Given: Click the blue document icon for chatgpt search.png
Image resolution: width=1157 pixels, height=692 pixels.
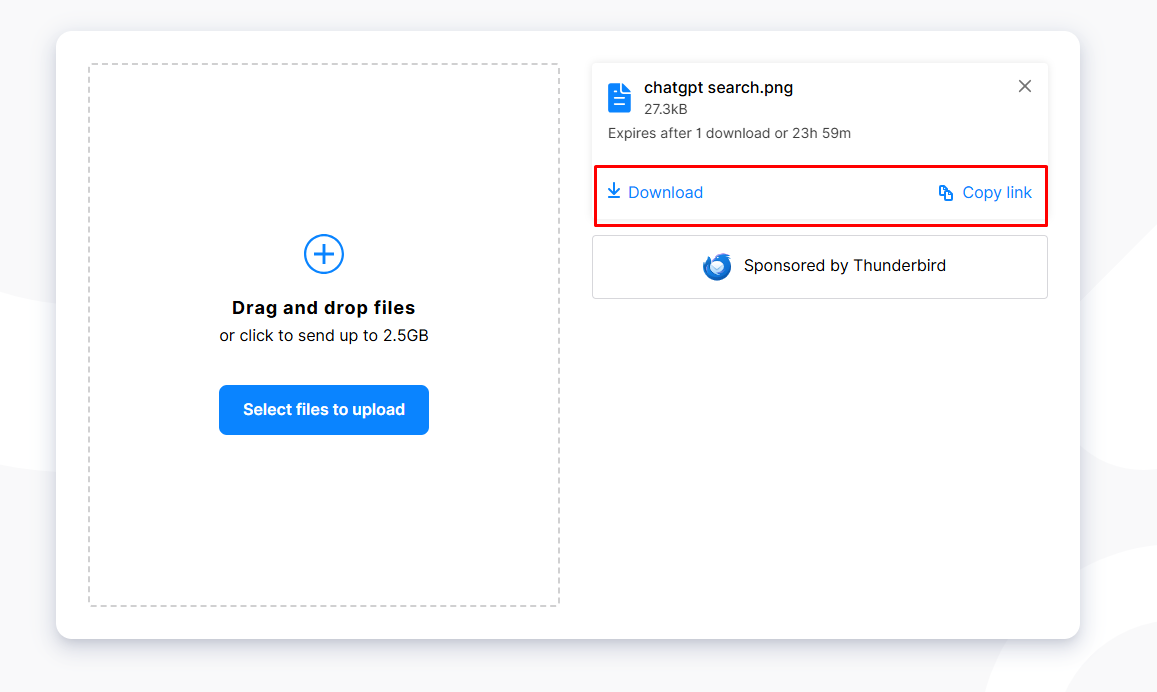Looking at the screenshot, I should click(x=620, y=97).
